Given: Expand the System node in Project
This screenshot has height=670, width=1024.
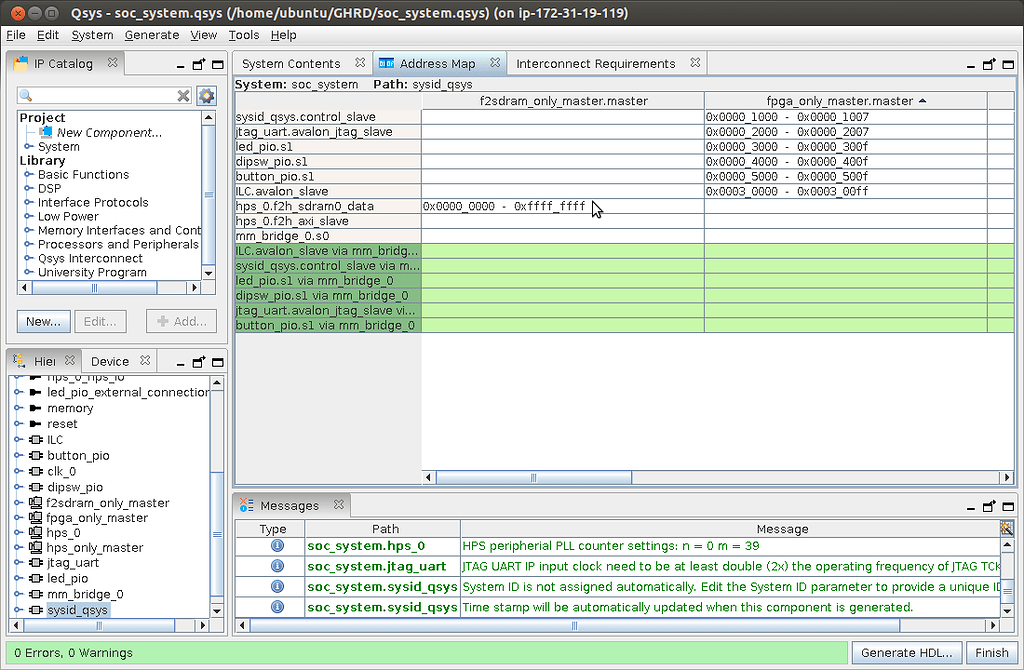Looking at the screenshot, I should [28, 146].
